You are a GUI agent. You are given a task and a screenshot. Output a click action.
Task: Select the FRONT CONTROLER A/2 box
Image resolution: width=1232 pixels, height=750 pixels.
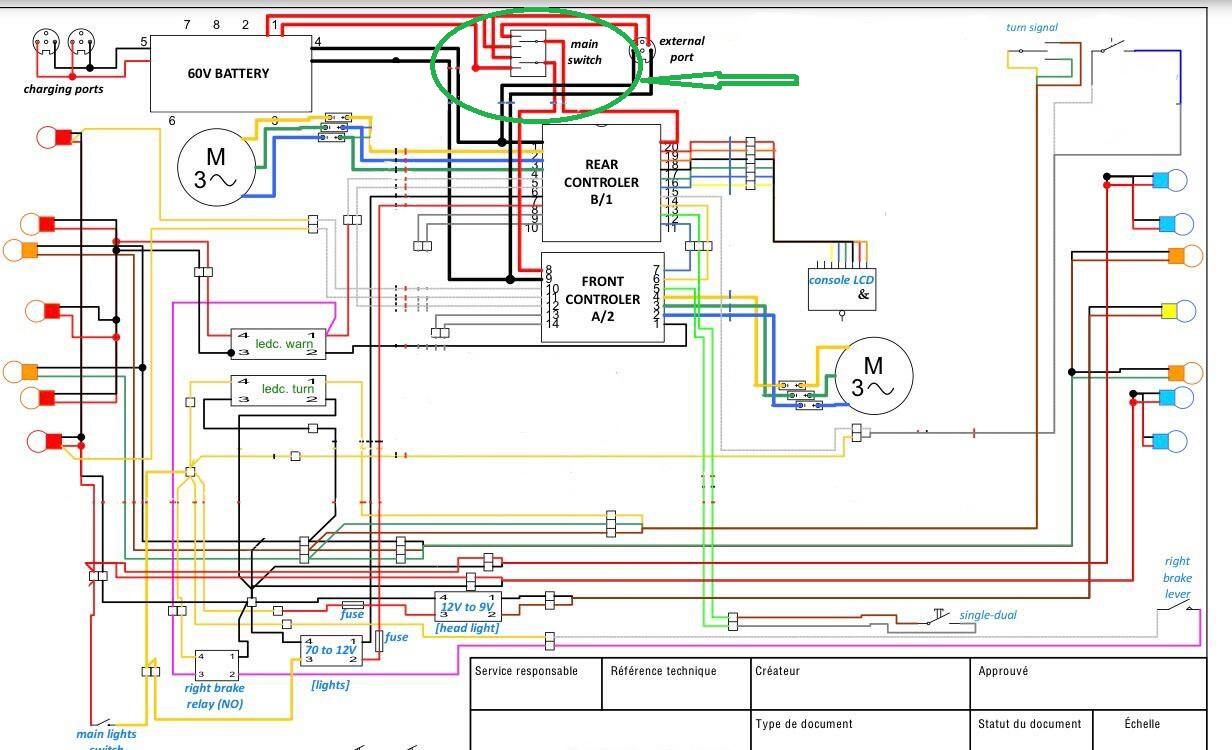pyautogui.click(x=601, y=297)
